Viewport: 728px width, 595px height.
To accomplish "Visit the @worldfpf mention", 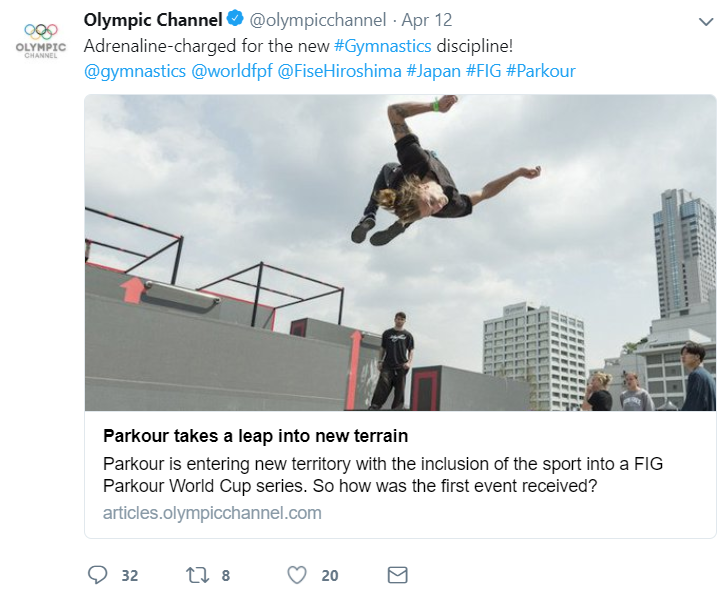I will click(231, 71).
